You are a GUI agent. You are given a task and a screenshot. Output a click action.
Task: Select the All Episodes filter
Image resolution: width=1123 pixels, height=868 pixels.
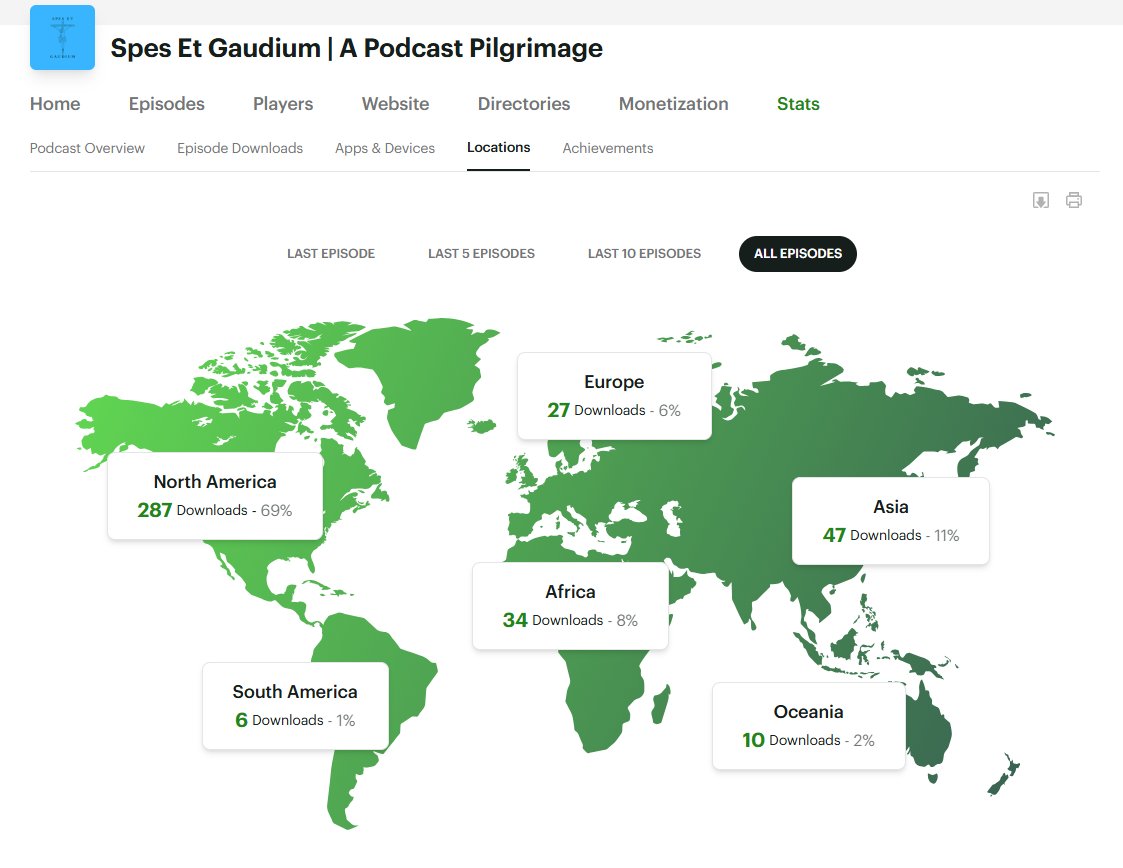[798, 254]
